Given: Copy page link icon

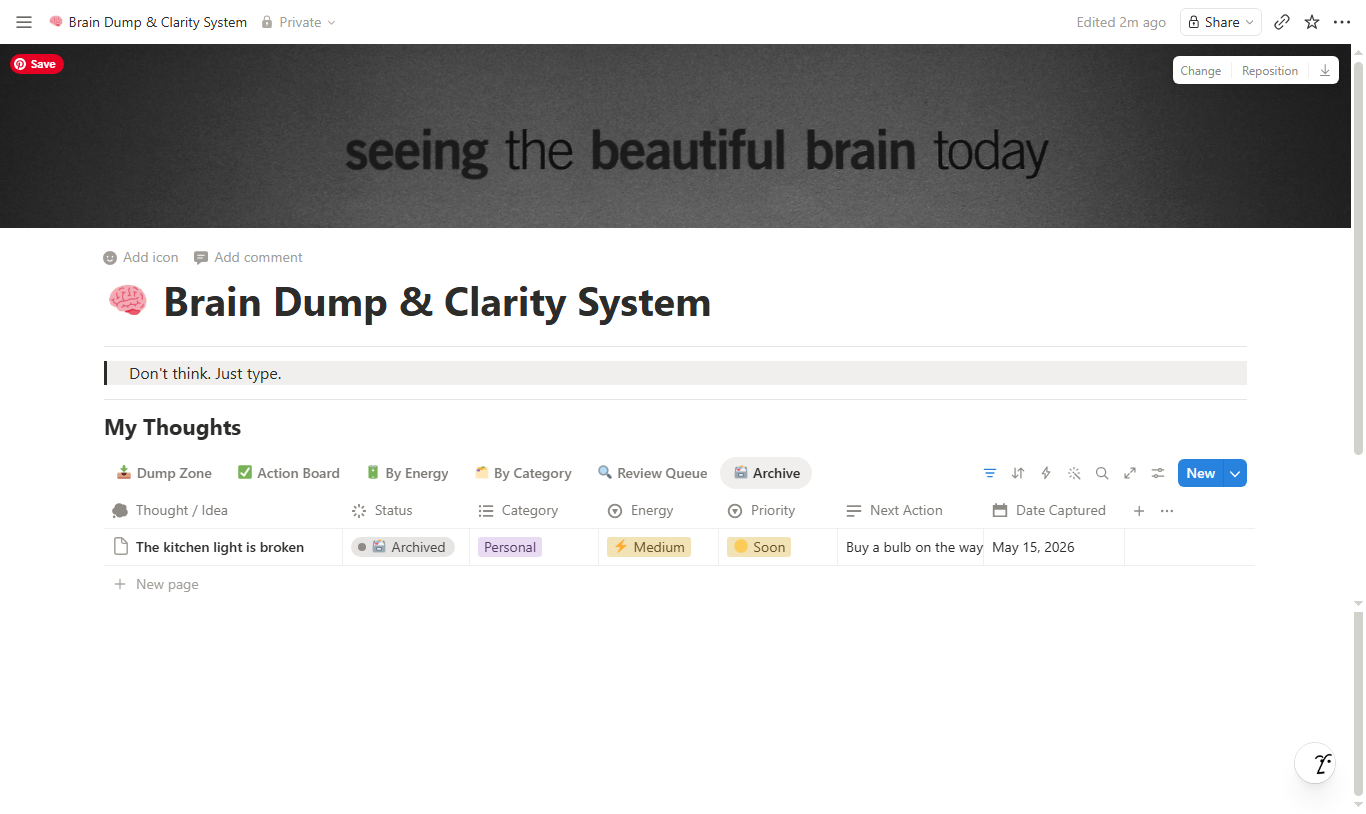Looking at the screenshot, I should point(1282,22).
